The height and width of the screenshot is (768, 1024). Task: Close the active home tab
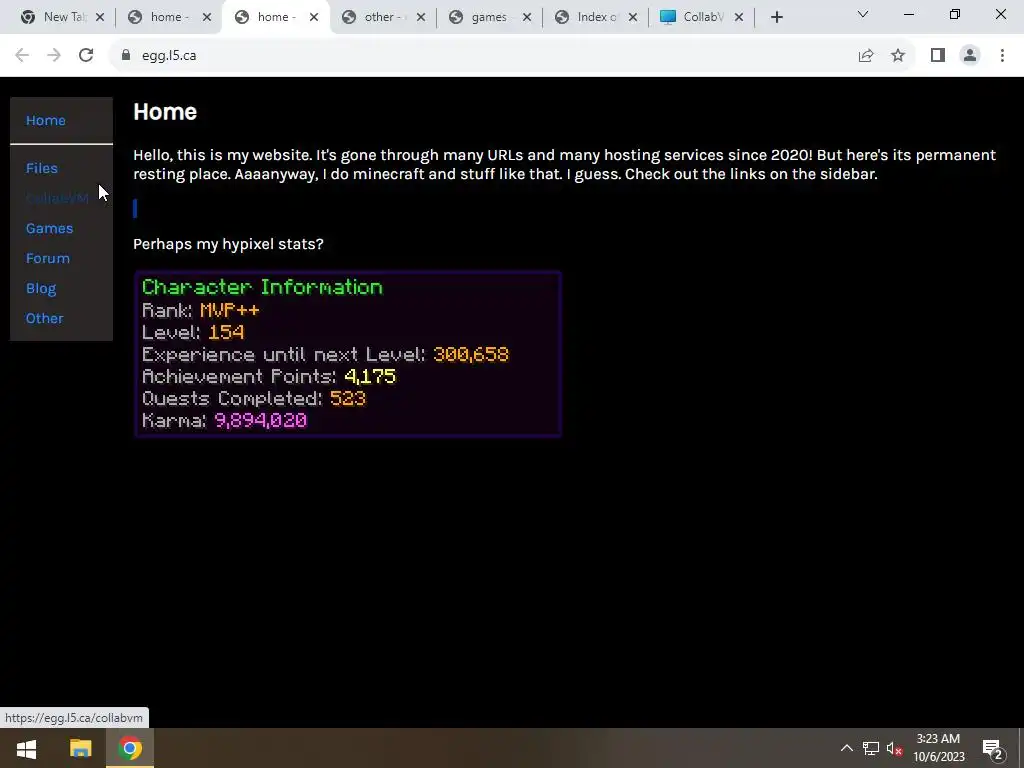click(x=314, y=17)
